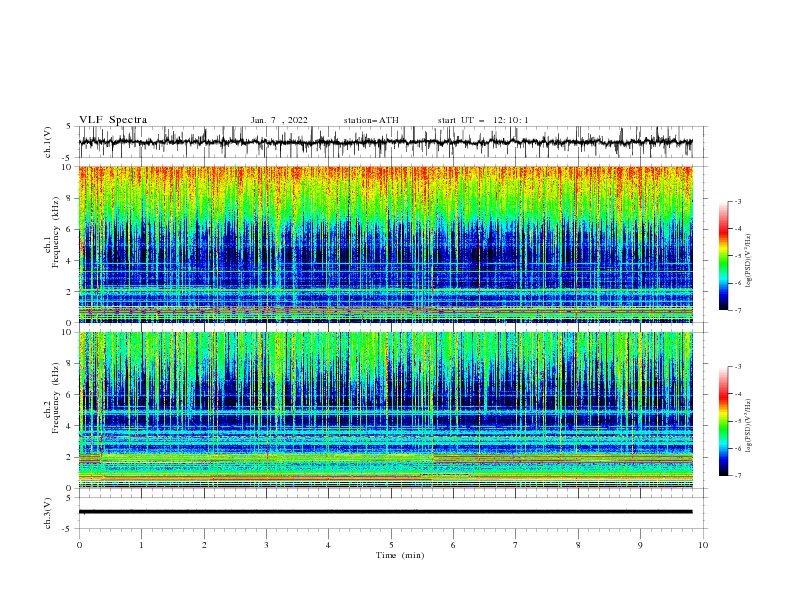This screenshot has width=792, height=612.
Task: Click the time axis tick label '0'
Action: coord(79,545)
